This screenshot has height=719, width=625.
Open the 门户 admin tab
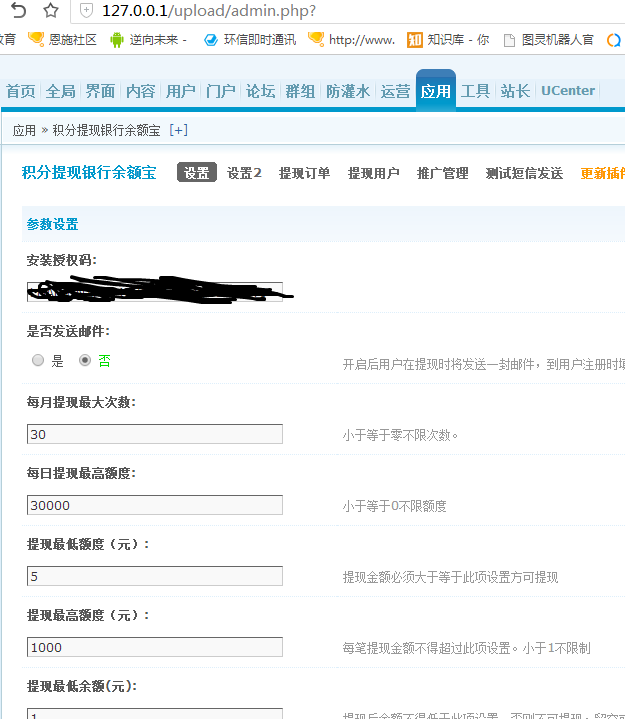tap(221, 91)
